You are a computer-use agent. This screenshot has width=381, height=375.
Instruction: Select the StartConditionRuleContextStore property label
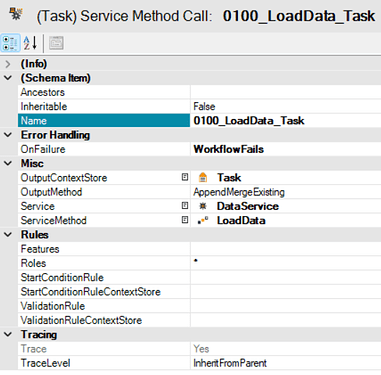click(x=90, y=292)
